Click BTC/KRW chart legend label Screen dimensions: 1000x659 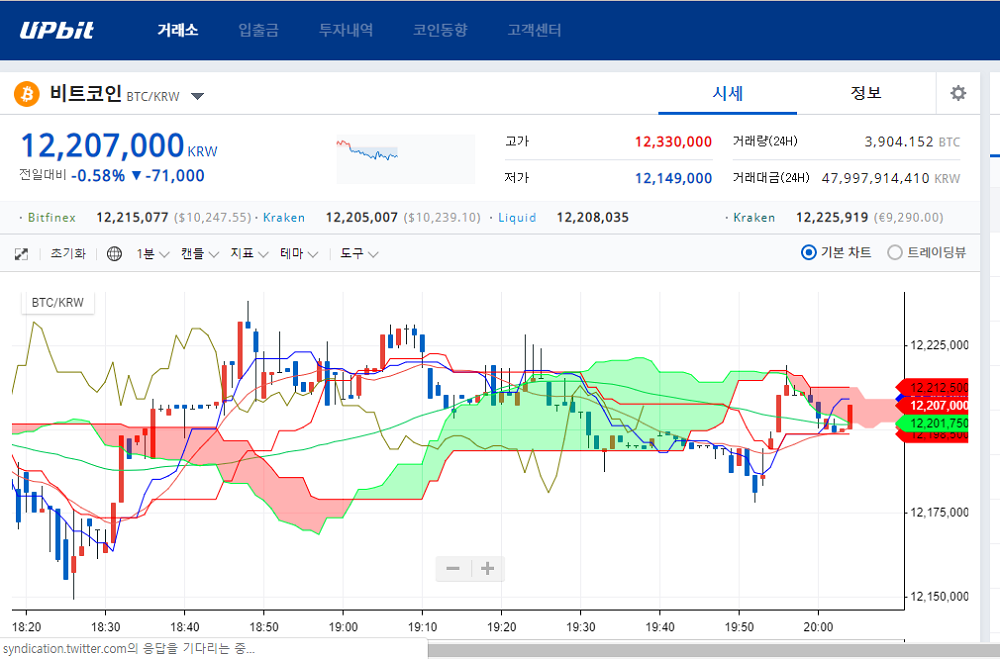tap(58, 302)
